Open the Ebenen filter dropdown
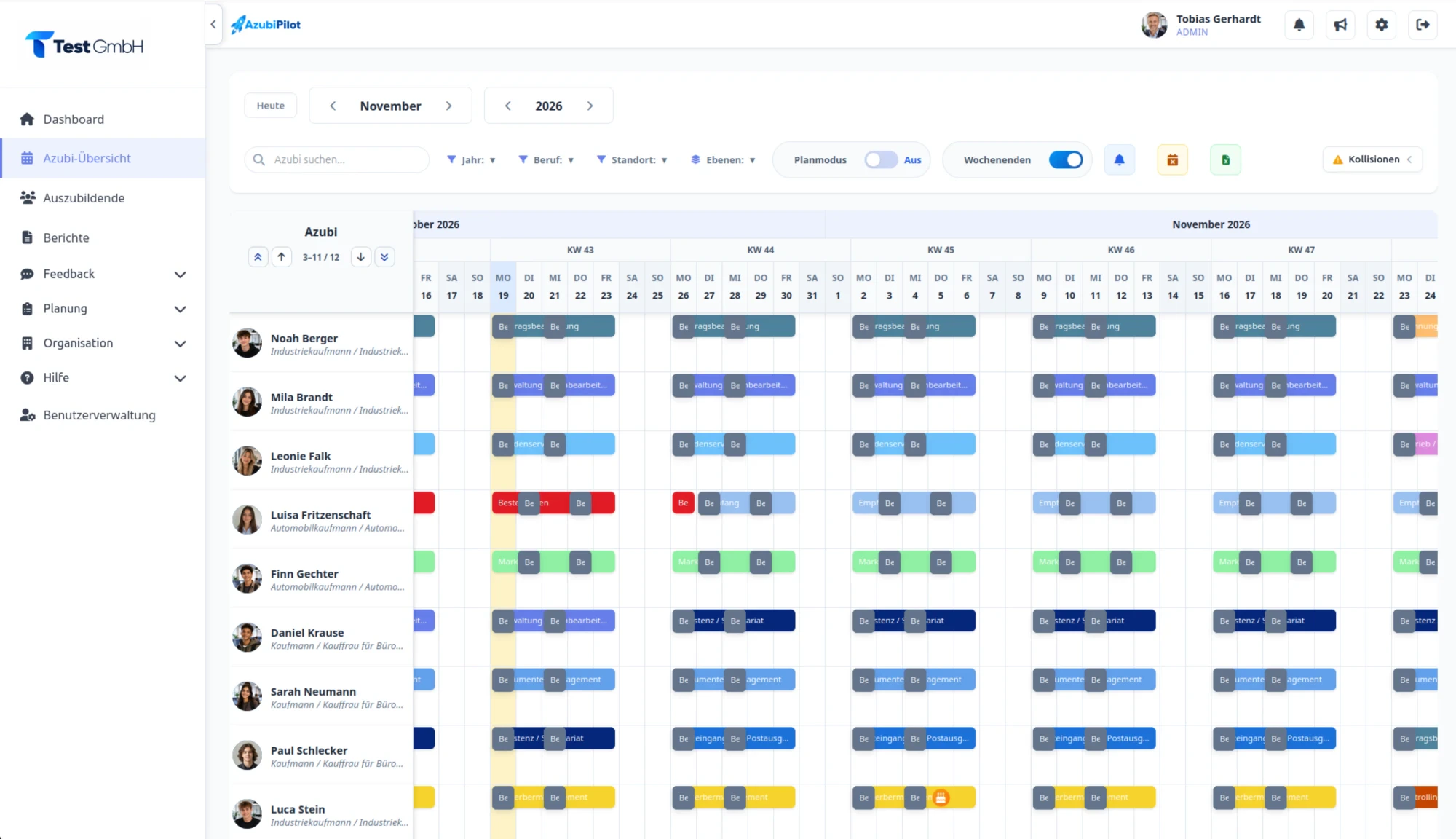 723,159
